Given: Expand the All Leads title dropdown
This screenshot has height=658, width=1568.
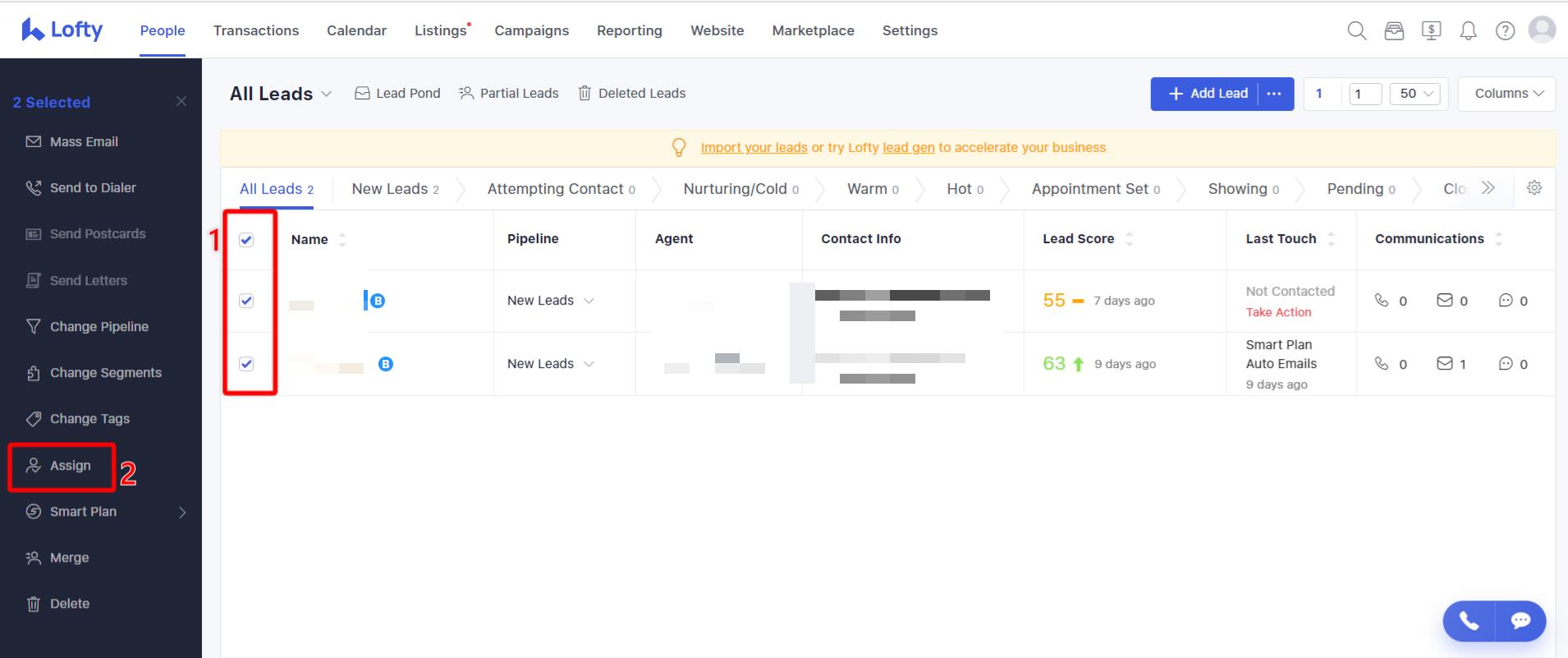Looking at the screenshot, I should click(x=326, y=94).
